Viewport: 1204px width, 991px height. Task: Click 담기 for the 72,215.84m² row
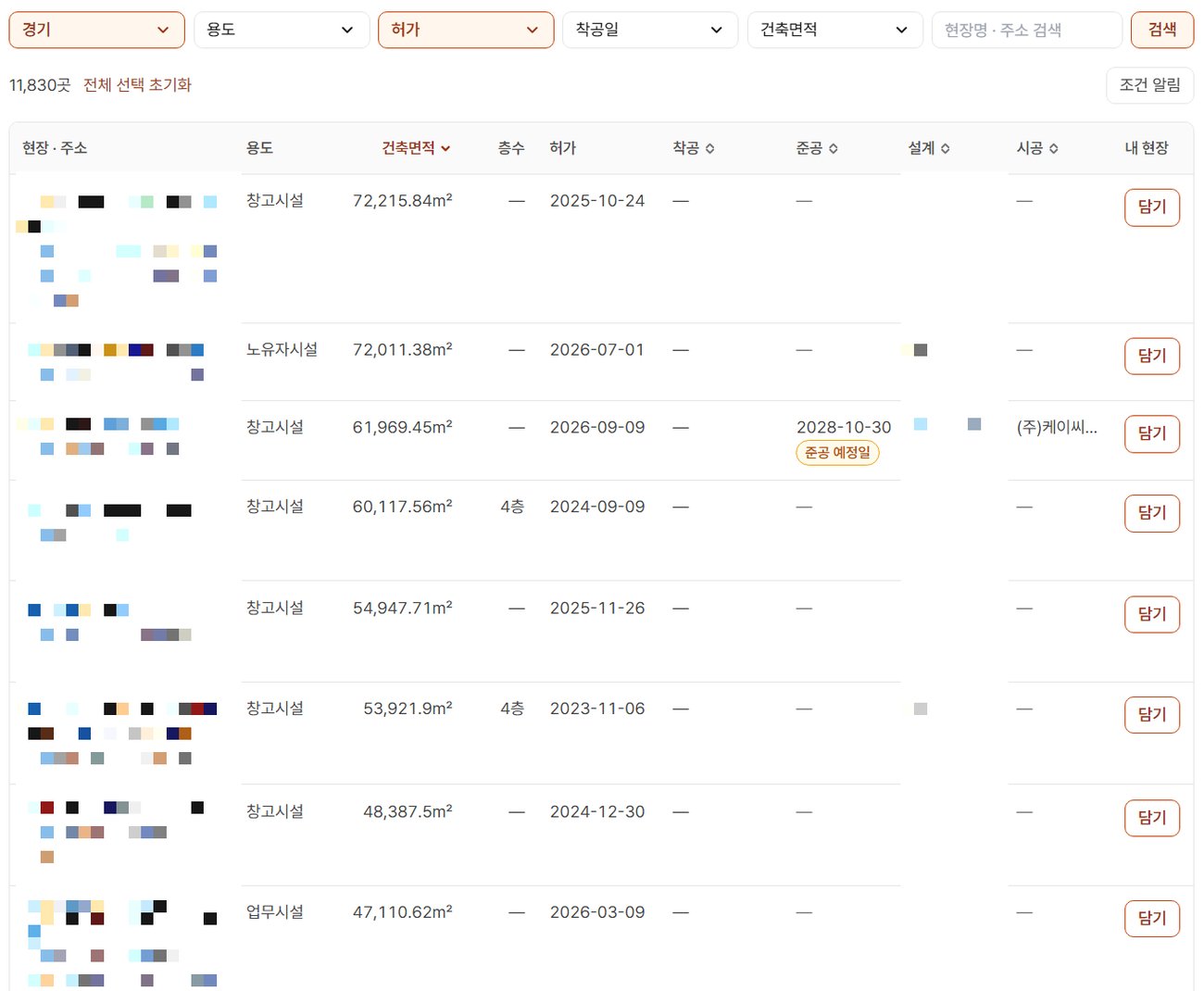1152,207
